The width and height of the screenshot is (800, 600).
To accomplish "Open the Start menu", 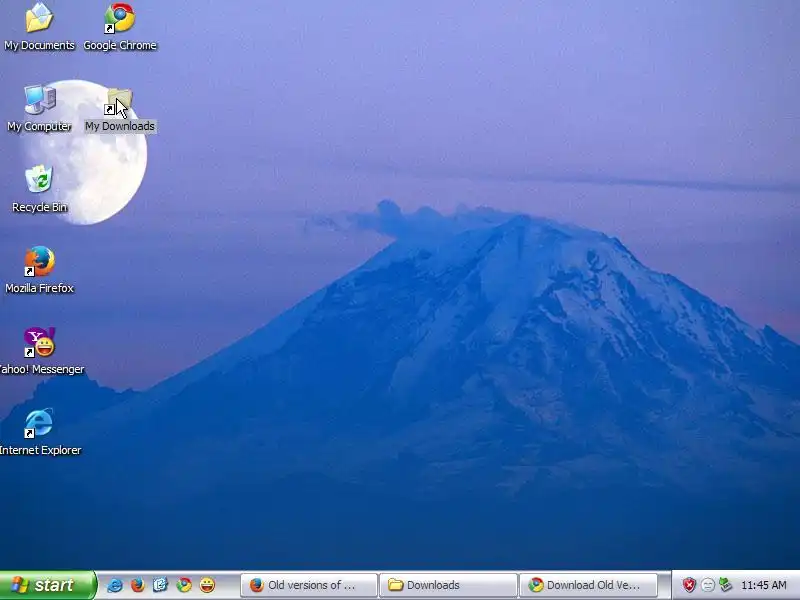I will point(48,585).
